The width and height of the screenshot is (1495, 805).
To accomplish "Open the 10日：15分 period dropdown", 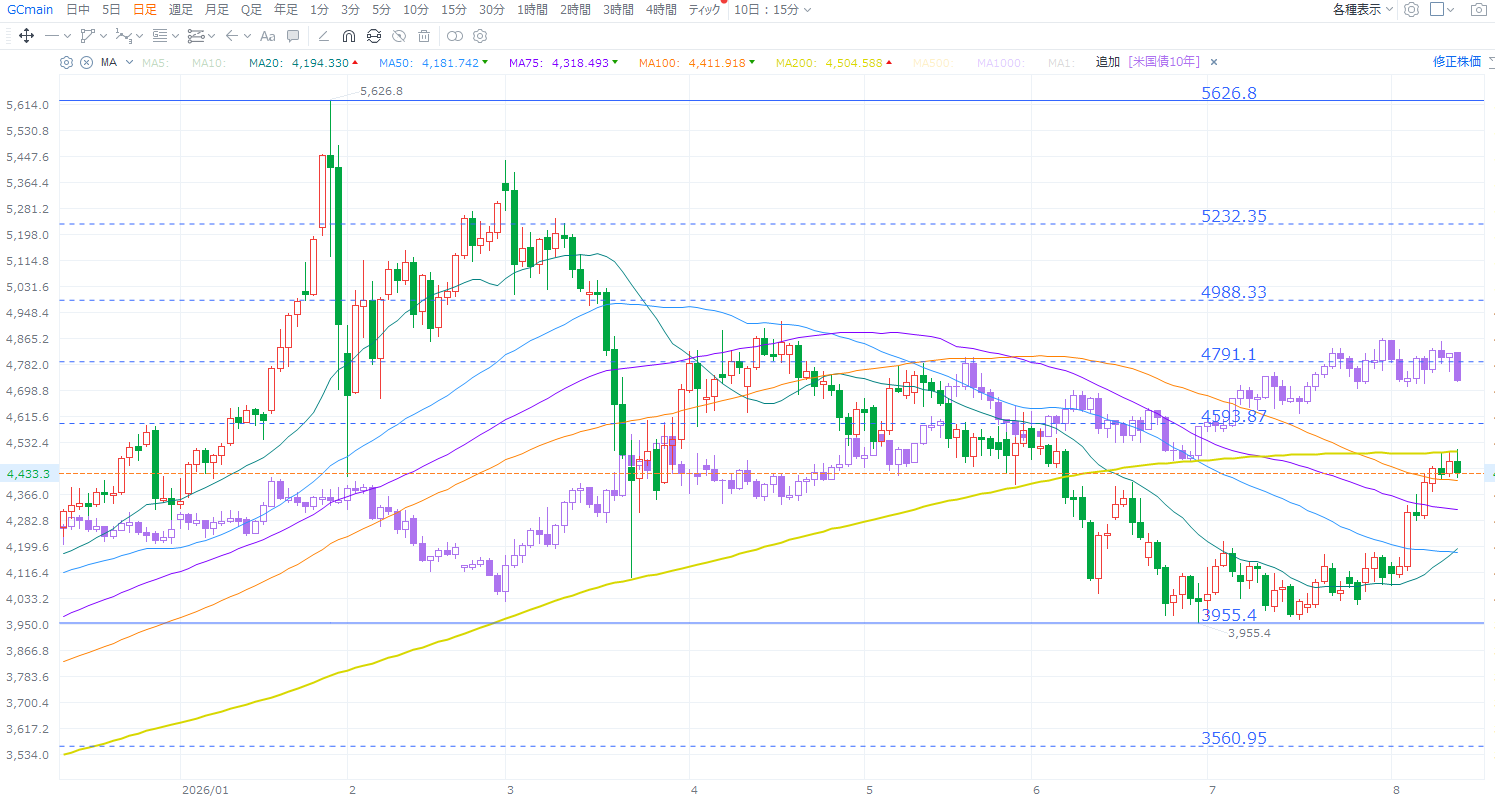I will [772, 9].
